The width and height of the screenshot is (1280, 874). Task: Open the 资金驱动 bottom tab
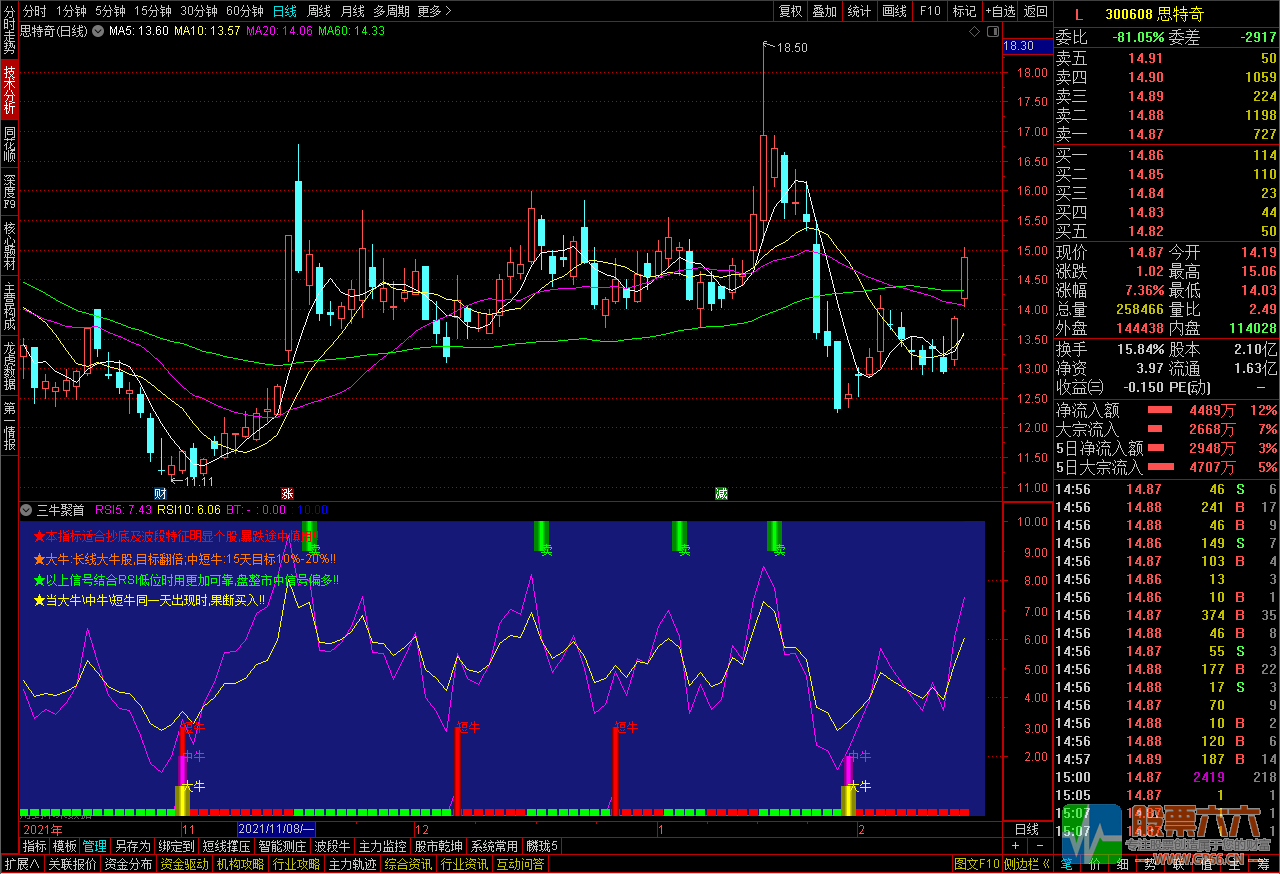point(184,864)
